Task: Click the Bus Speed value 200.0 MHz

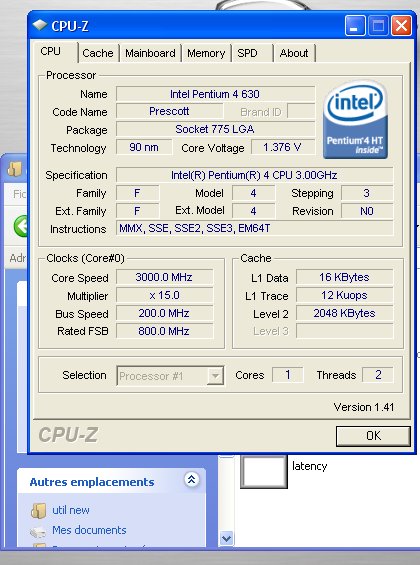Action: [x=165, y=313]
